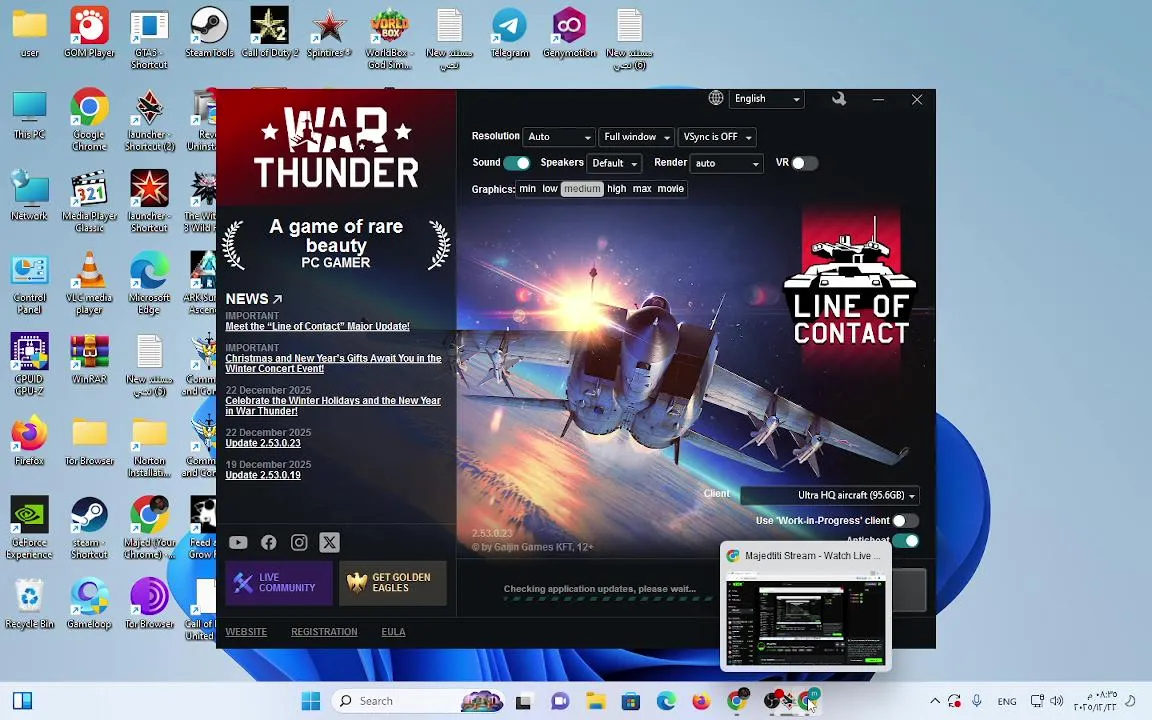Open Render auto dropdown
The width and height of the screenshot is (1152, 720).
pos(727,163)
